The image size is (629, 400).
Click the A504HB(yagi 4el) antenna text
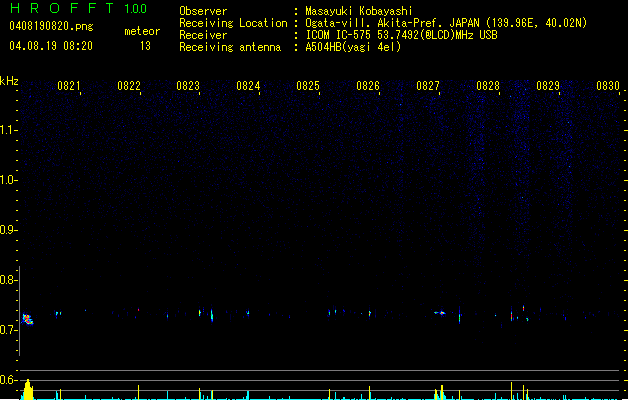353,47
